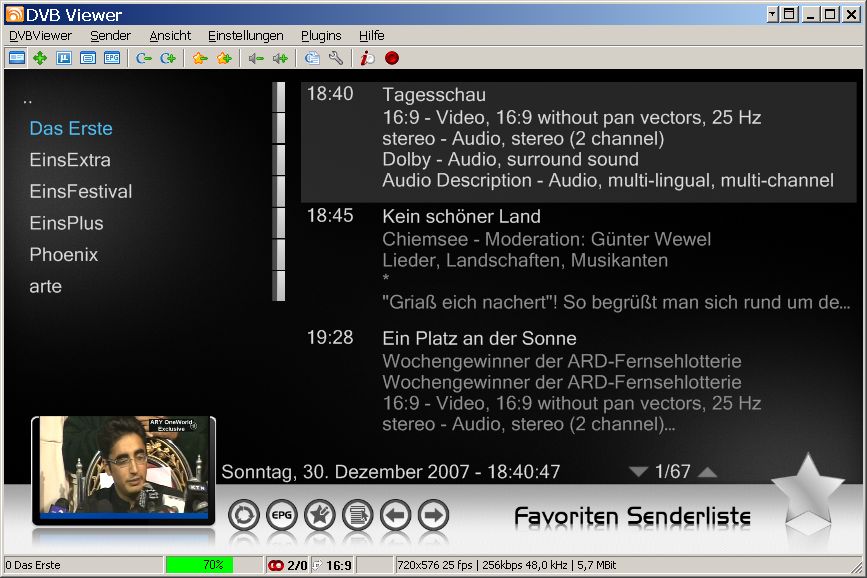867x578 pixels.
Task: Open the Plugins menu
Action: (x=321, y=36)
